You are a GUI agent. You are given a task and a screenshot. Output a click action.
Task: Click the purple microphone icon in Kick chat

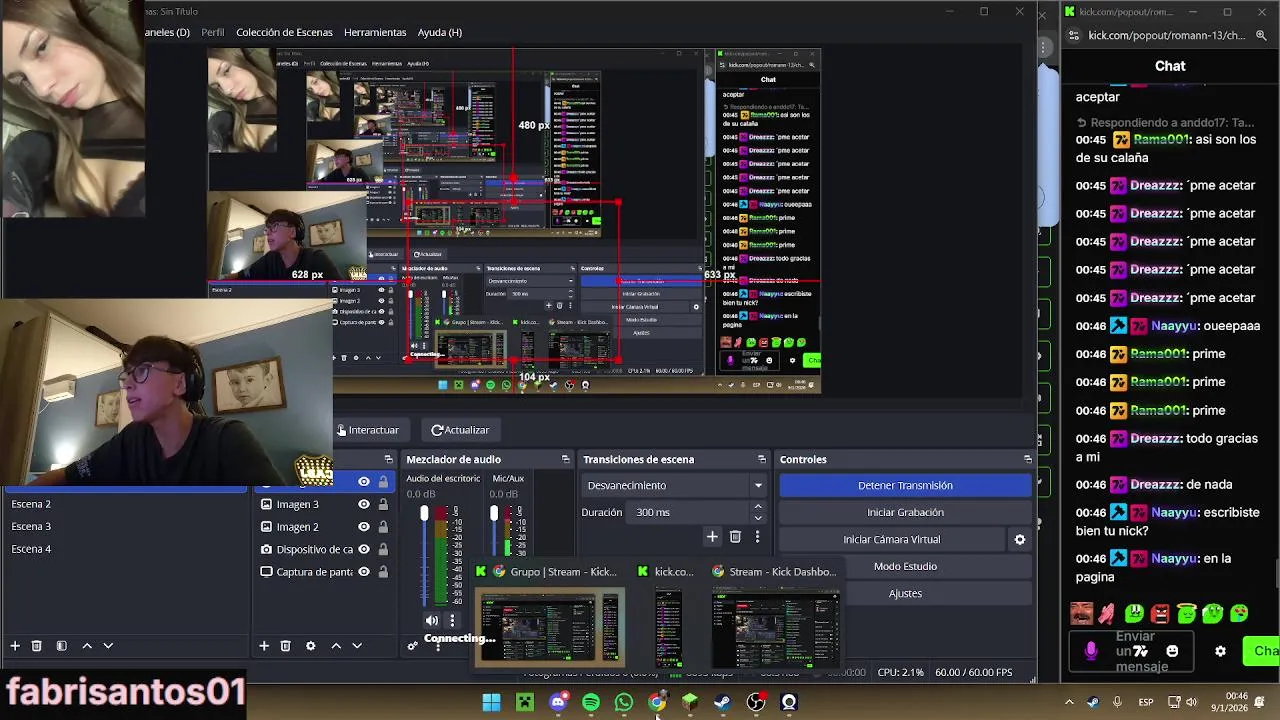[1091, 651]
